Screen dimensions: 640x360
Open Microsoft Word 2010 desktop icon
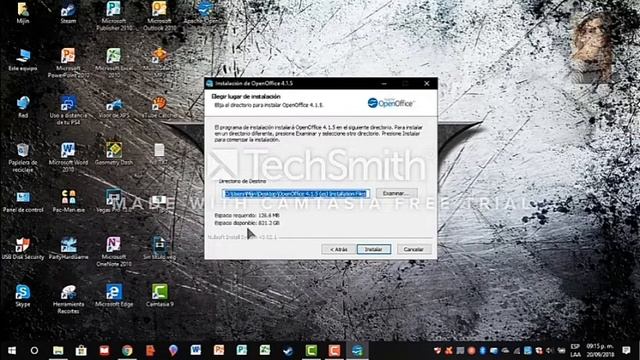pos(68,157)
